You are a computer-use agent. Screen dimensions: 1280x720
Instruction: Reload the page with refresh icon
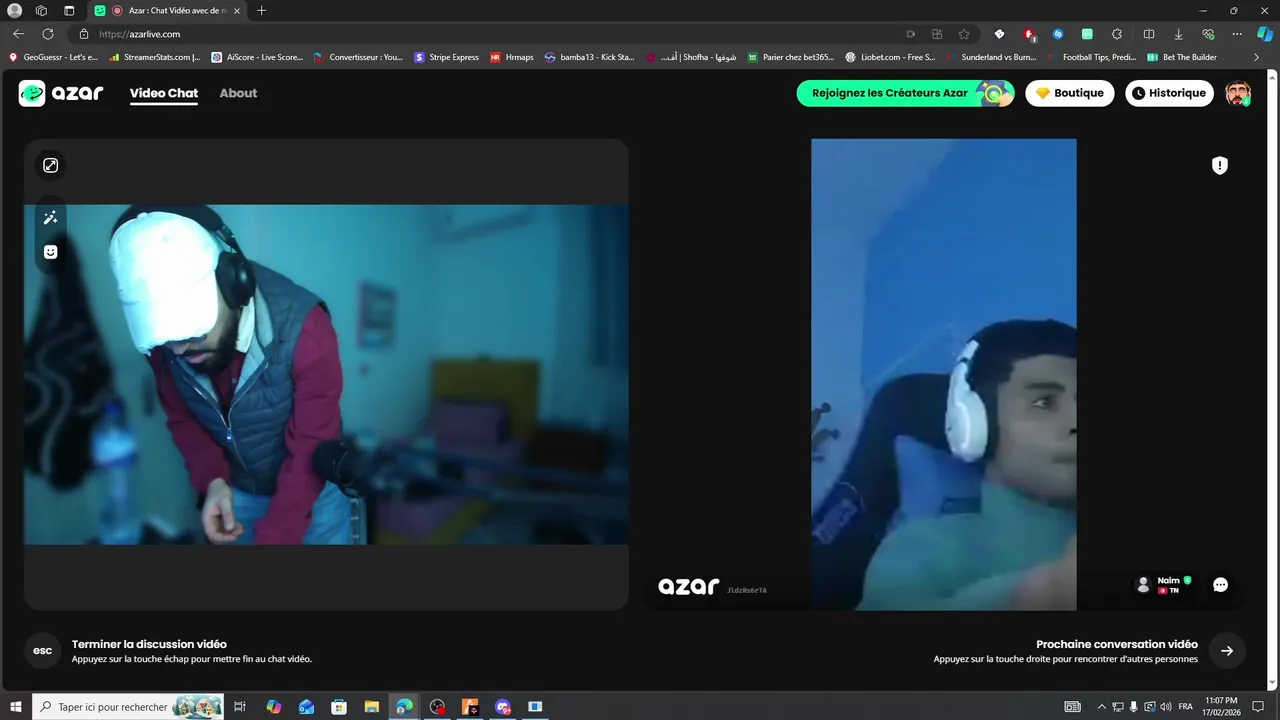[x=47, y=34]
